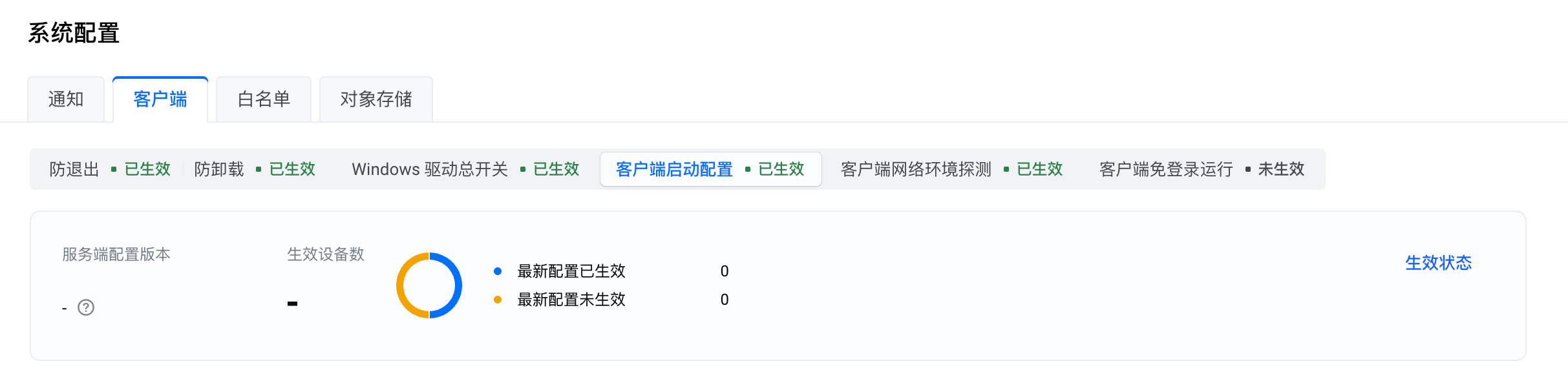
Task: Click the orange dot beside 最新配置未生效
Action: click(x=498, y=300)
